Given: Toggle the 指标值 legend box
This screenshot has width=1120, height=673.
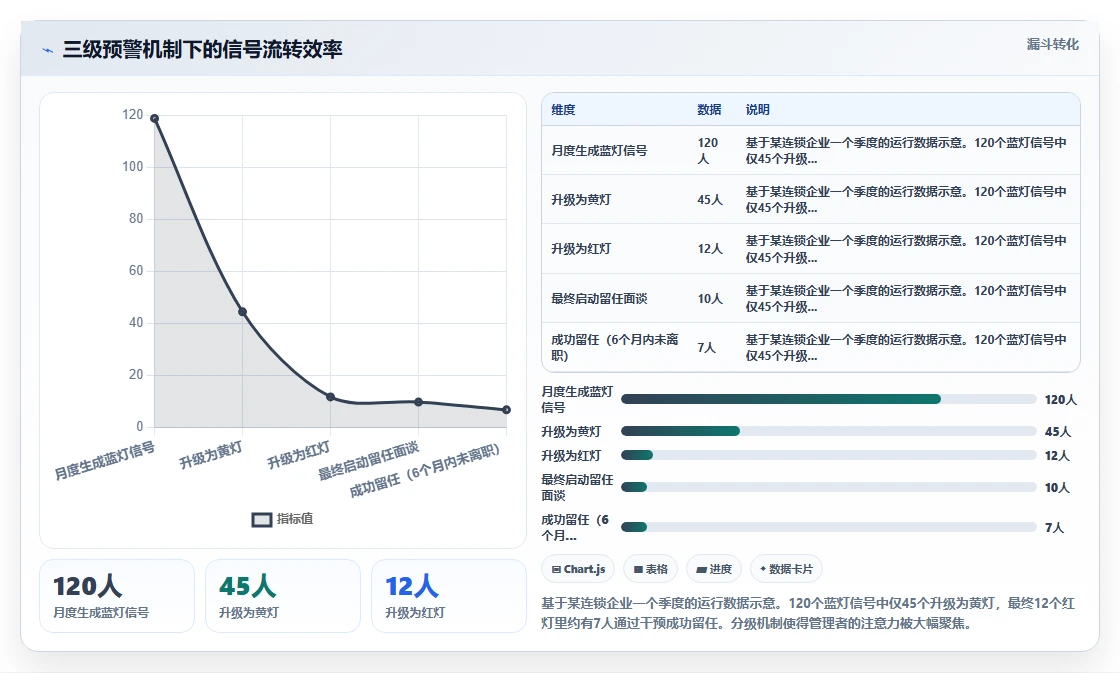Looking at the screenshot, I should pyautogui.click(x=262, y=519).
